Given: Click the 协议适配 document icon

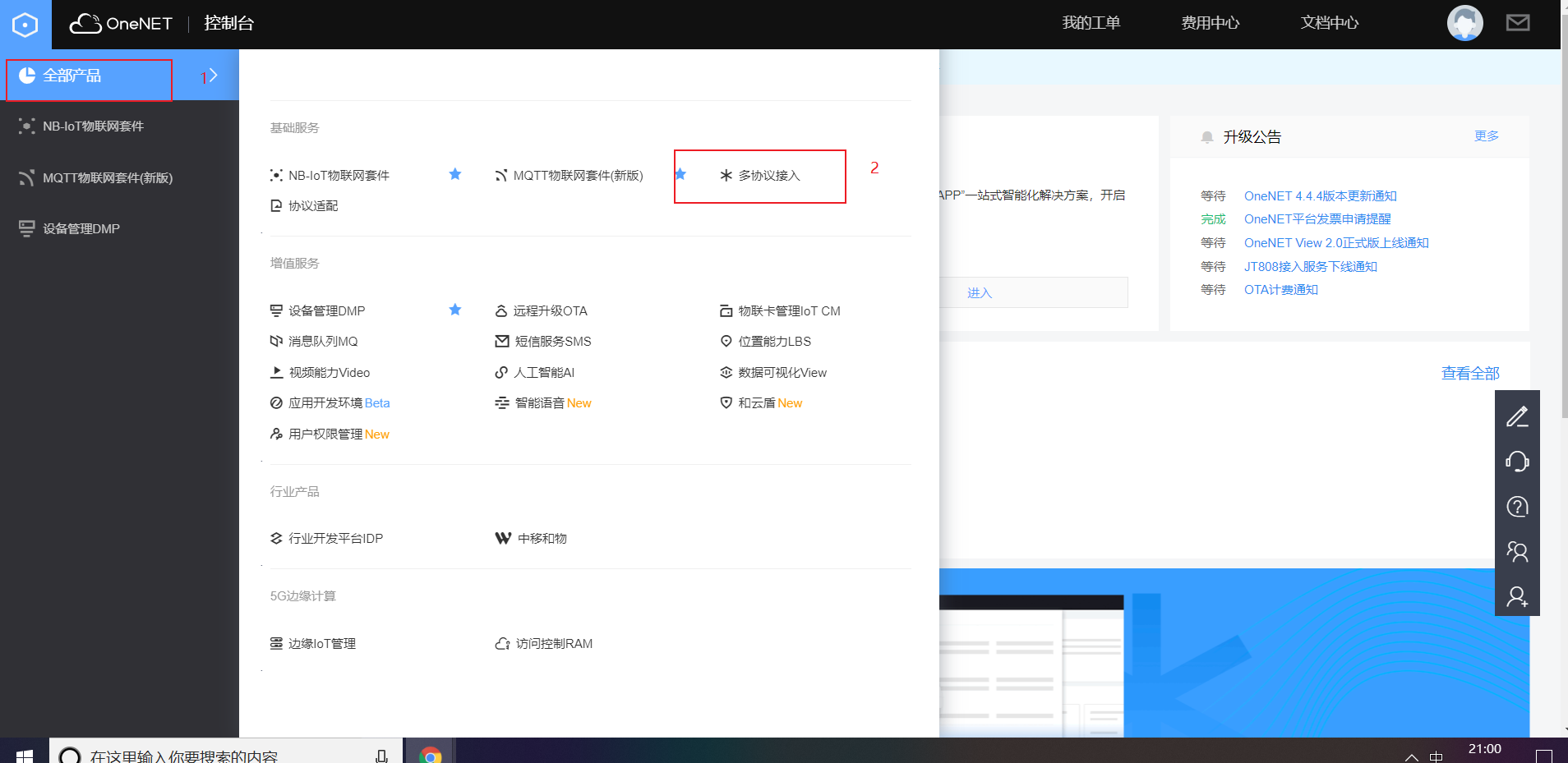Looking at the screenshot, I should (x=276, y=206).
